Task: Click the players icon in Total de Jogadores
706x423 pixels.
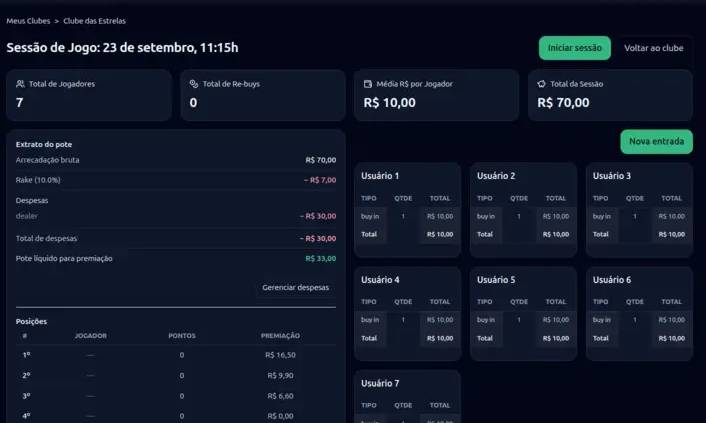Action: click(x=20, y=84)
